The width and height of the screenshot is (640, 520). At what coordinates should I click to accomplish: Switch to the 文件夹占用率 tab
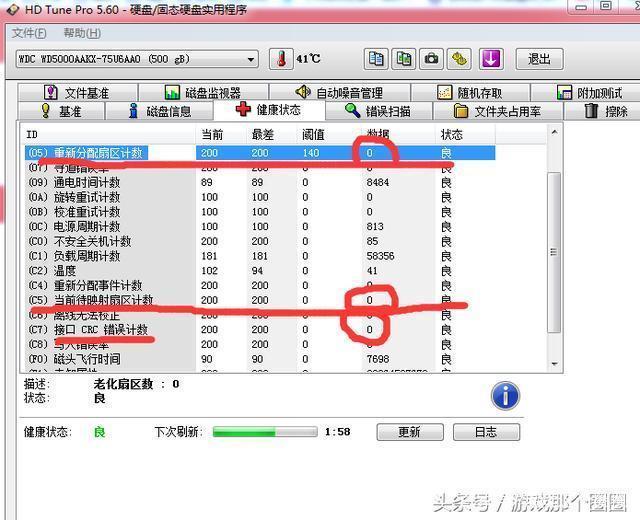(x=498, y=111)
